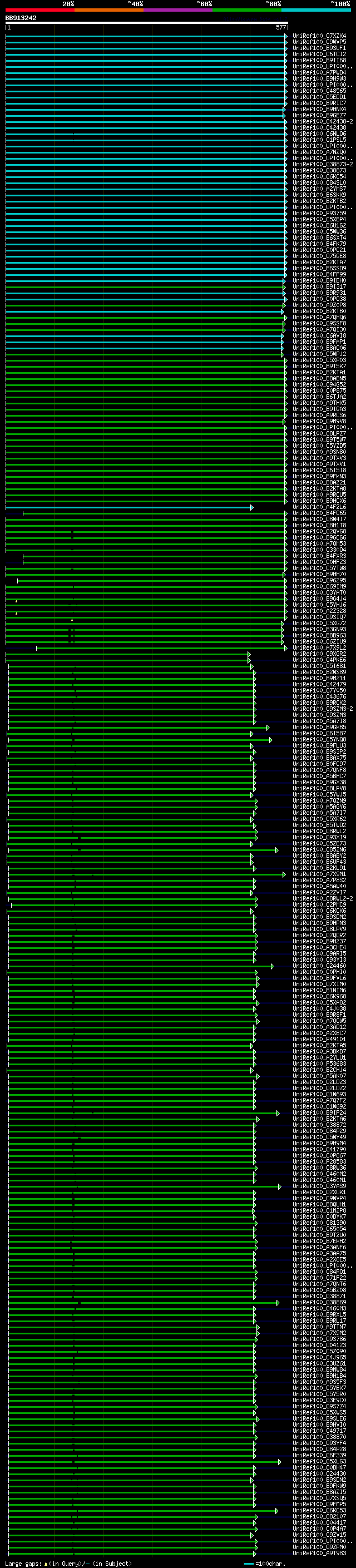356x1568 pixels.
Task: Click the cyan alignment bar for UniRef100_B9RIC7
Action: click(145, 103)
